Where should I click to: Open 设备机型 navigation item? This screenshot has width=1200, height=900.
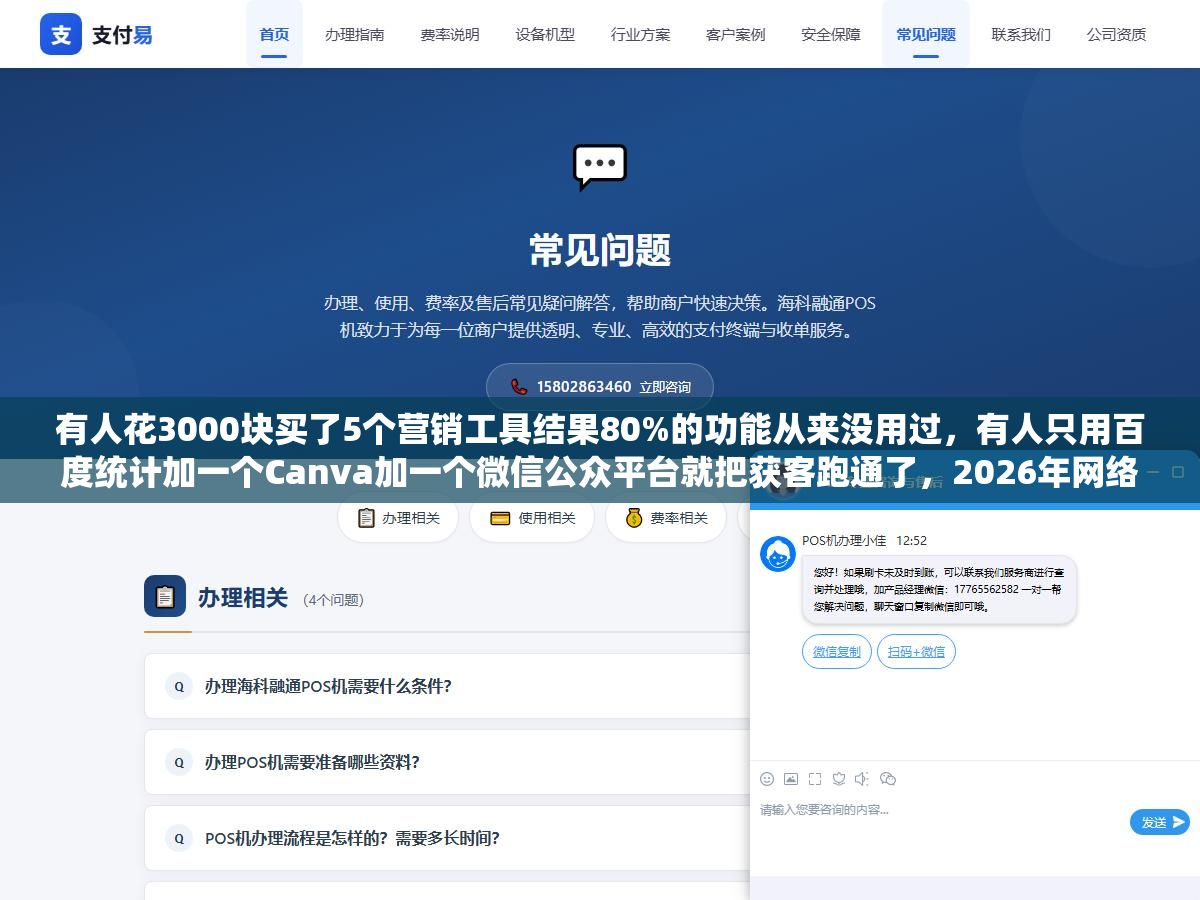(x=545, y=34)
